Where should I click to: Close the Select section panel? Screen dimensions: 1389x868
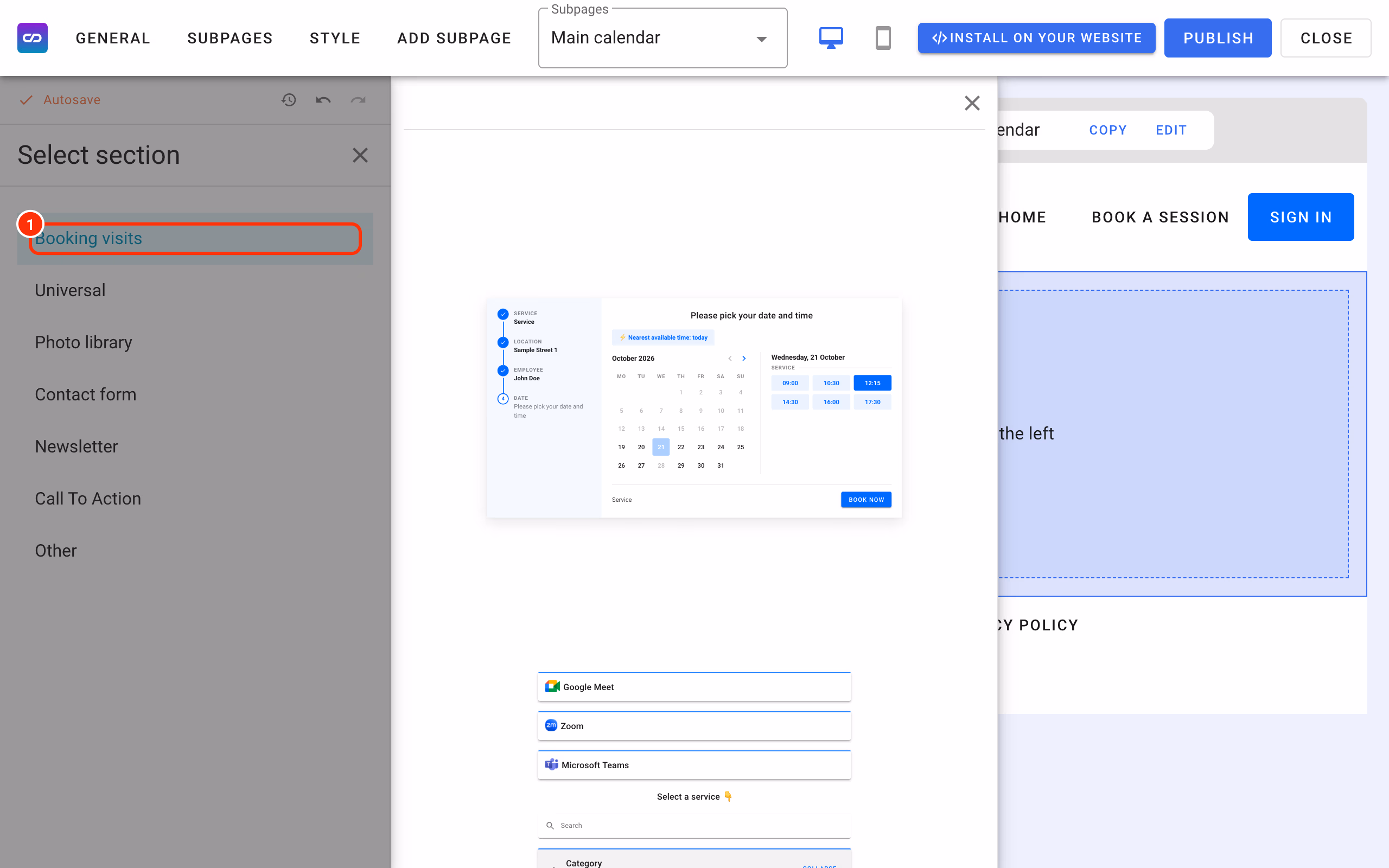[360, 155]
